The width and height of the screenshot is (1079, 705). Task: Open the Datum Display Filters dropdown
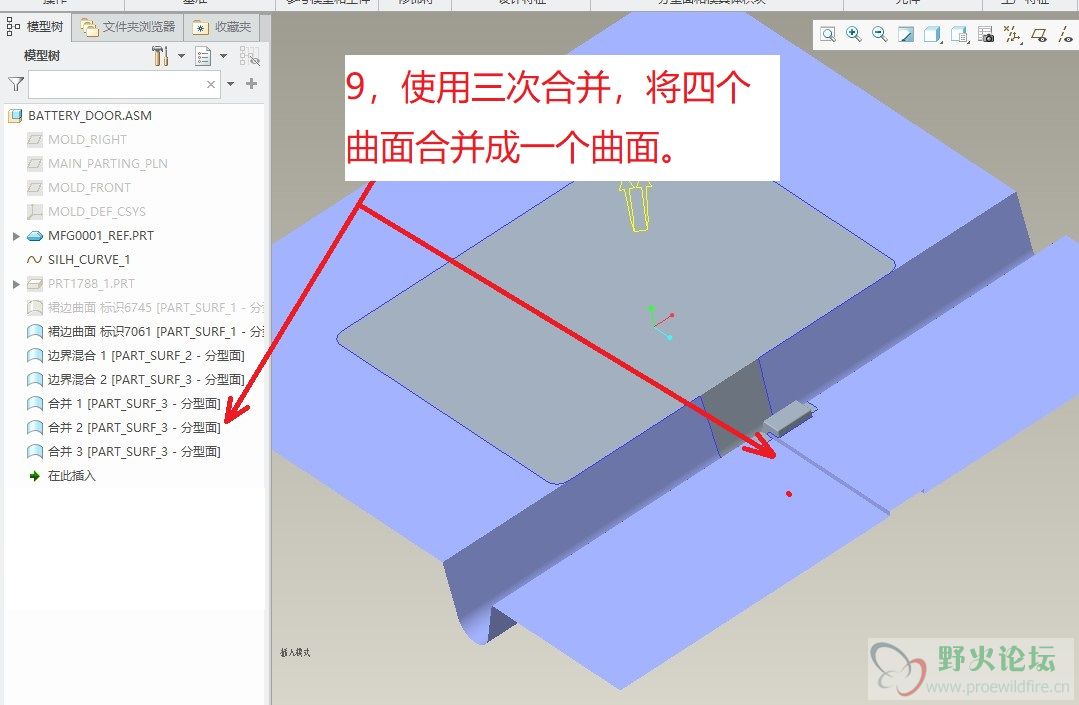(1012, 34)
